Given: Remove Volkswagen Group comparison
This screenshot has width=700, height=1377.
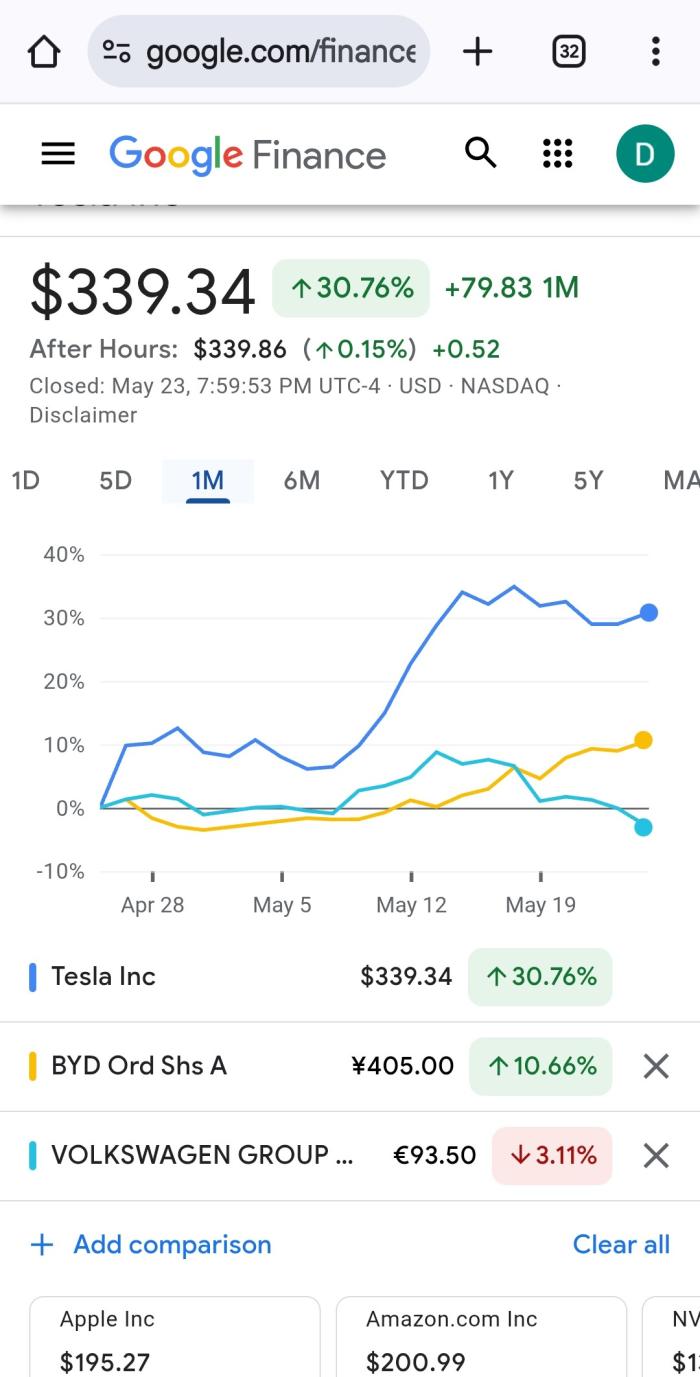Looking at the screenshot, I should coord(656,1156).
